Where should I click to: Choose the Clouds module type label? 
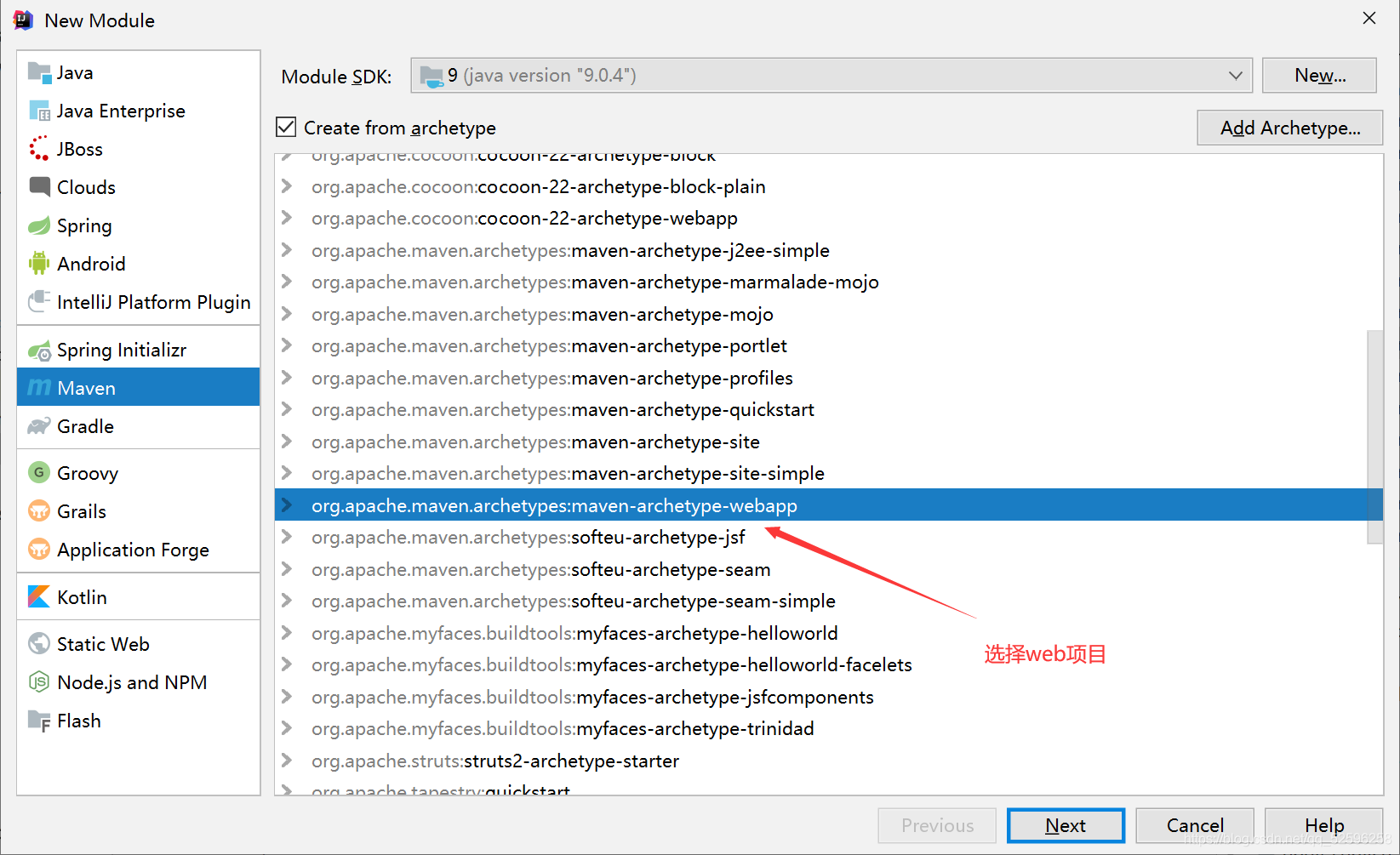click(x=86, y=187)
